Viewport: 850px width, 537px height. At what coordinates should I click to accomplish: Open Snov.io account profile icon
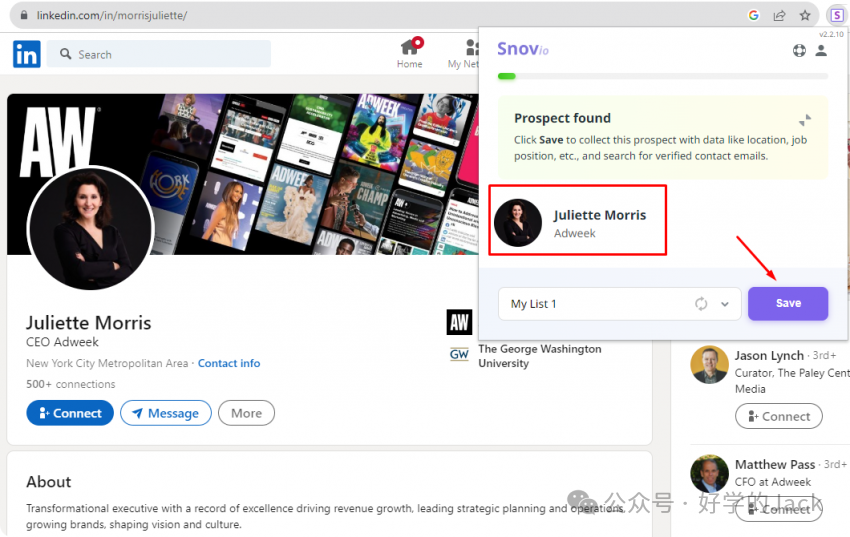click(x=821, y=51)
